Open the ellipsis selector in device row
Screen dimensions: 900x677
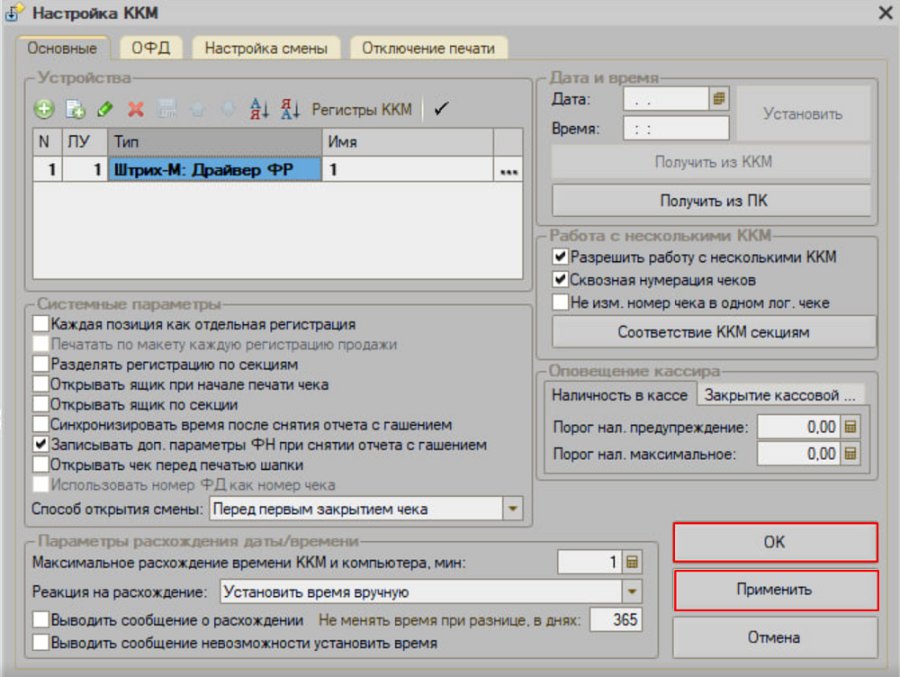(509, 170)
